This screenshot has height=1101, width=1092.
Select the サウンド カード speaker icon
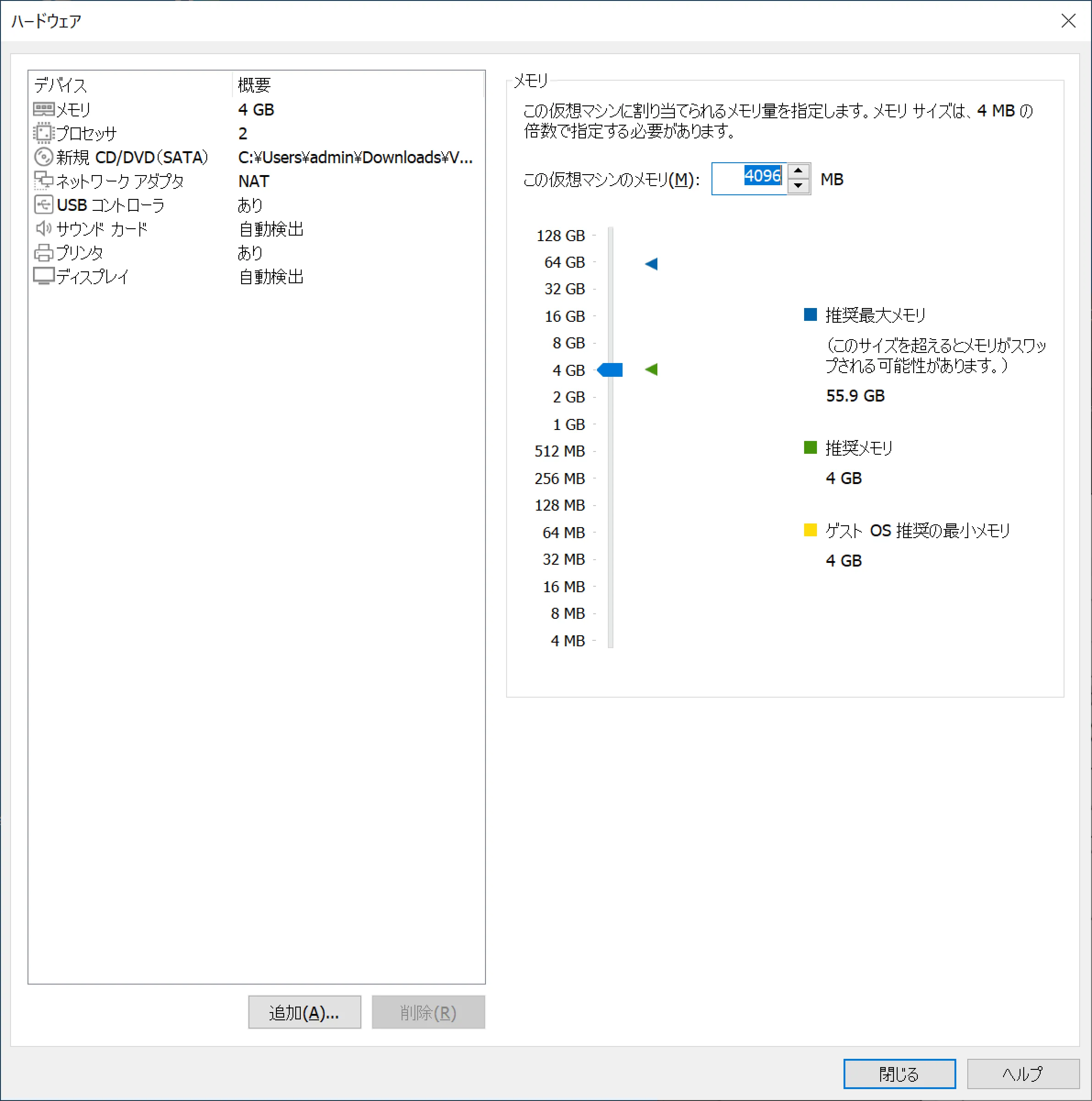pyautogui.click(x=43, y=229)
